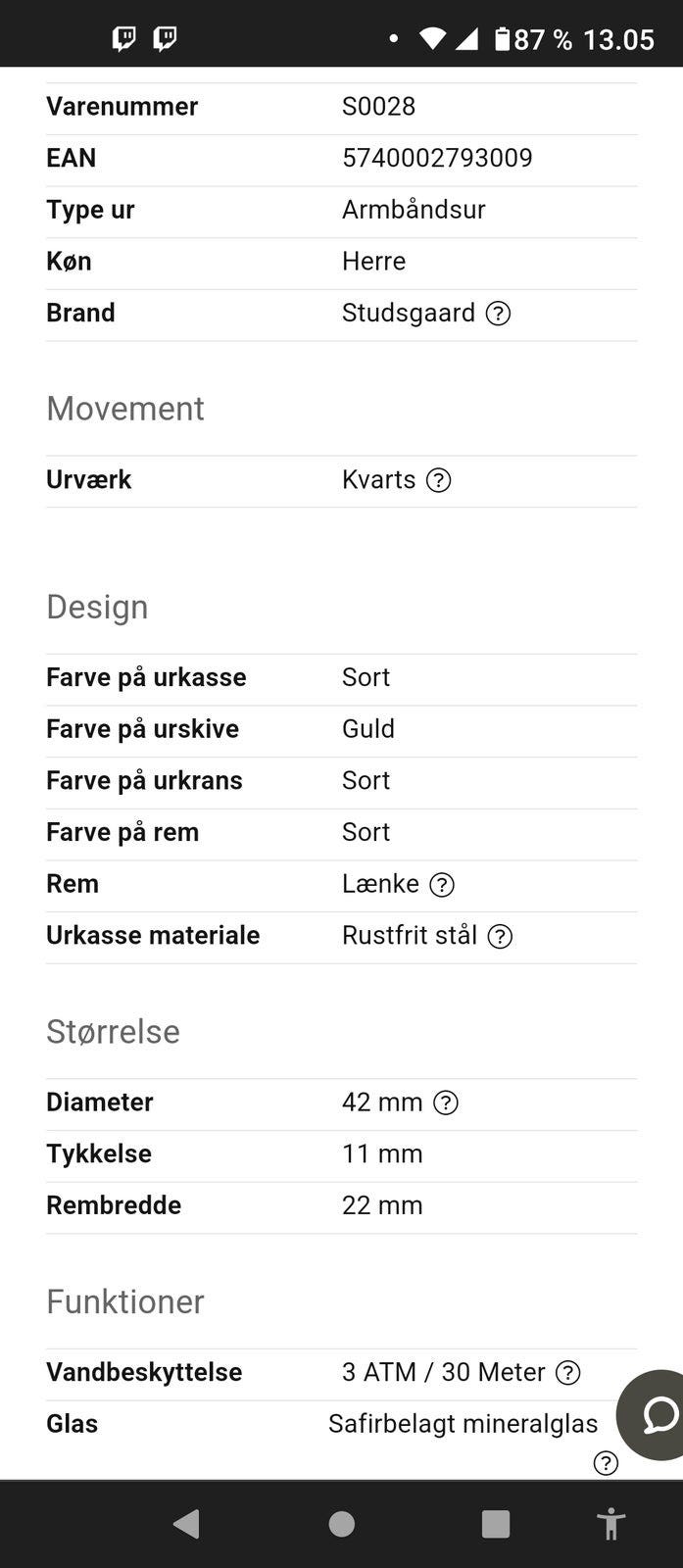Tap the accessibility figure icon
This screenshot has height=1568, width=683.
click(610, 1524)
